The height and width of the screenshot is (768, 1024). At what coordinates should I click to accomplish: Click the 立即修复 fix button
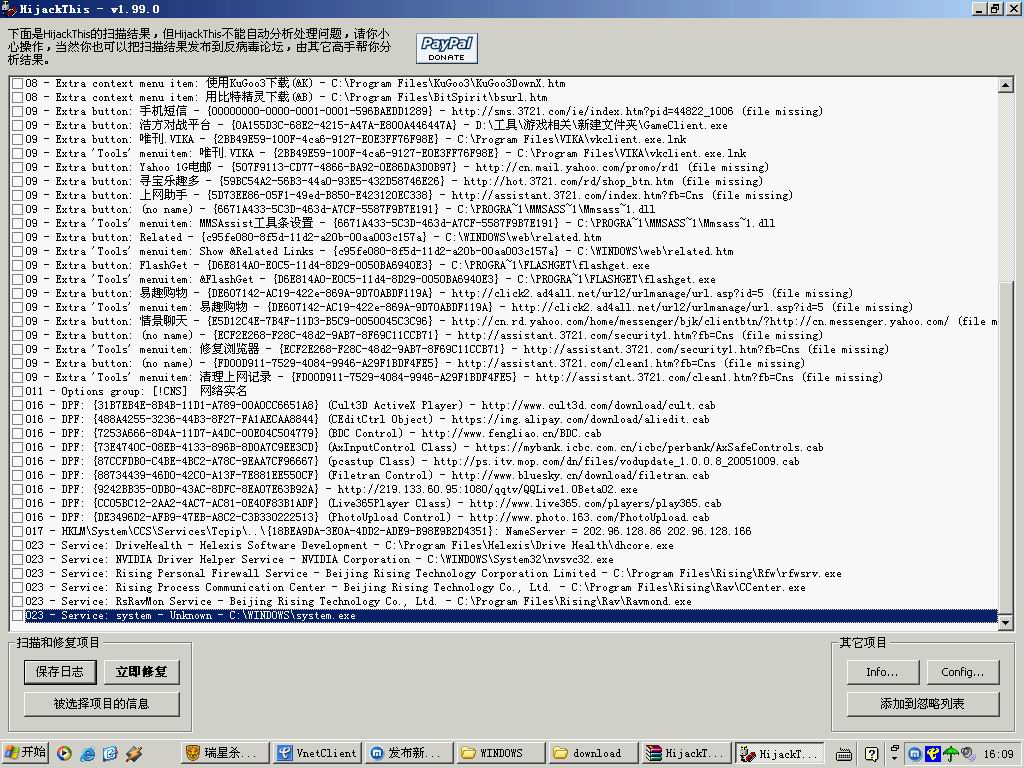[141, 671]
